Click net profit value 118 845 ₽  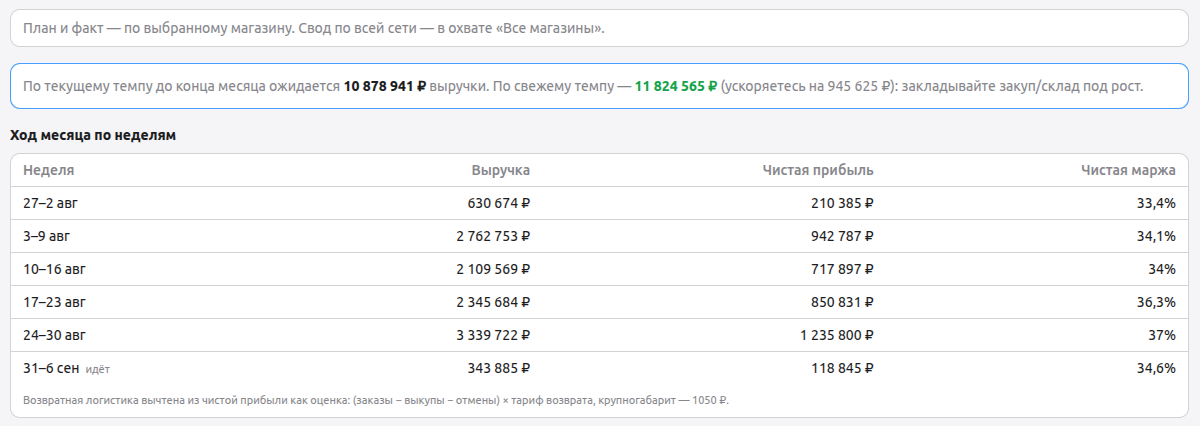[843, 368]
